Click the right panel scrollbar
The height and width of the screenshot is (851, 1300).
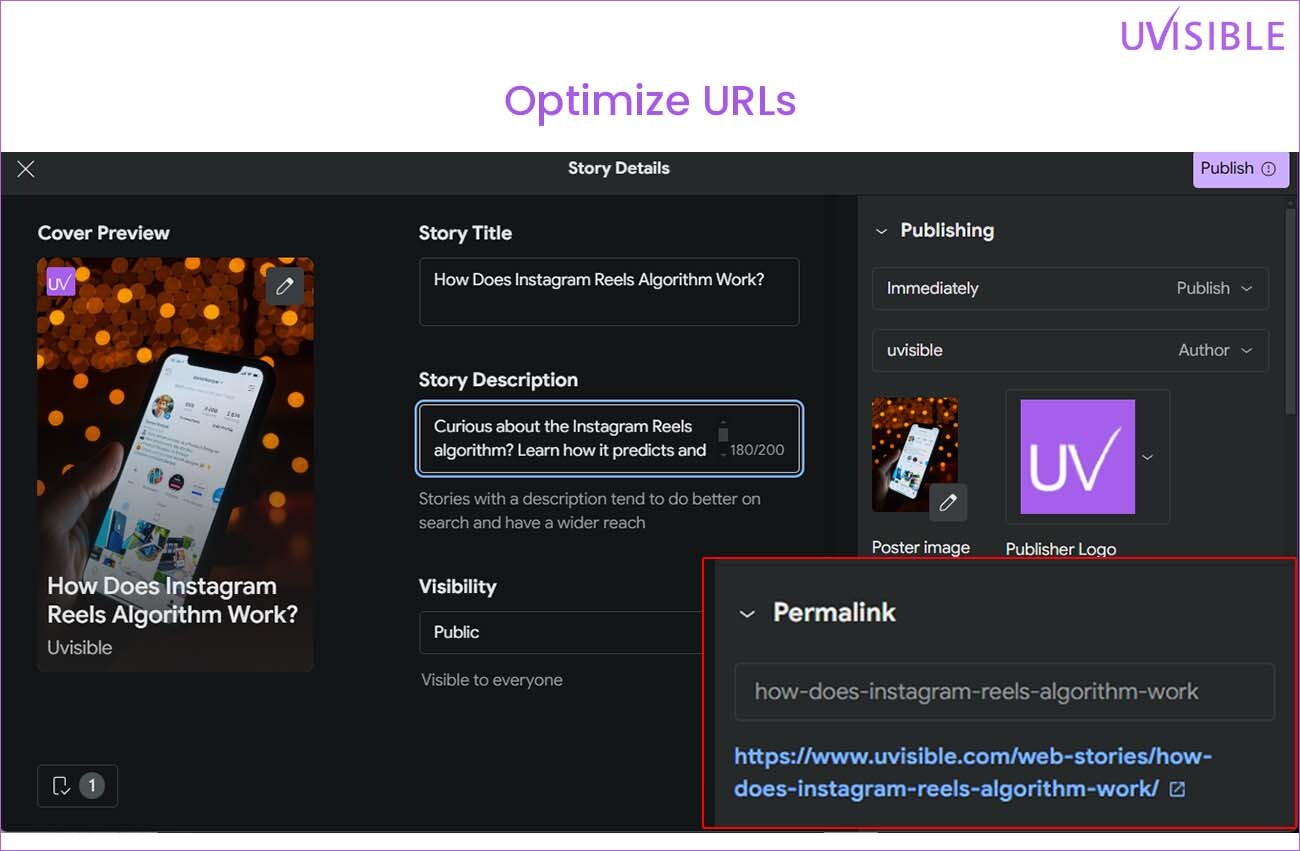[x=1291, y=310]
